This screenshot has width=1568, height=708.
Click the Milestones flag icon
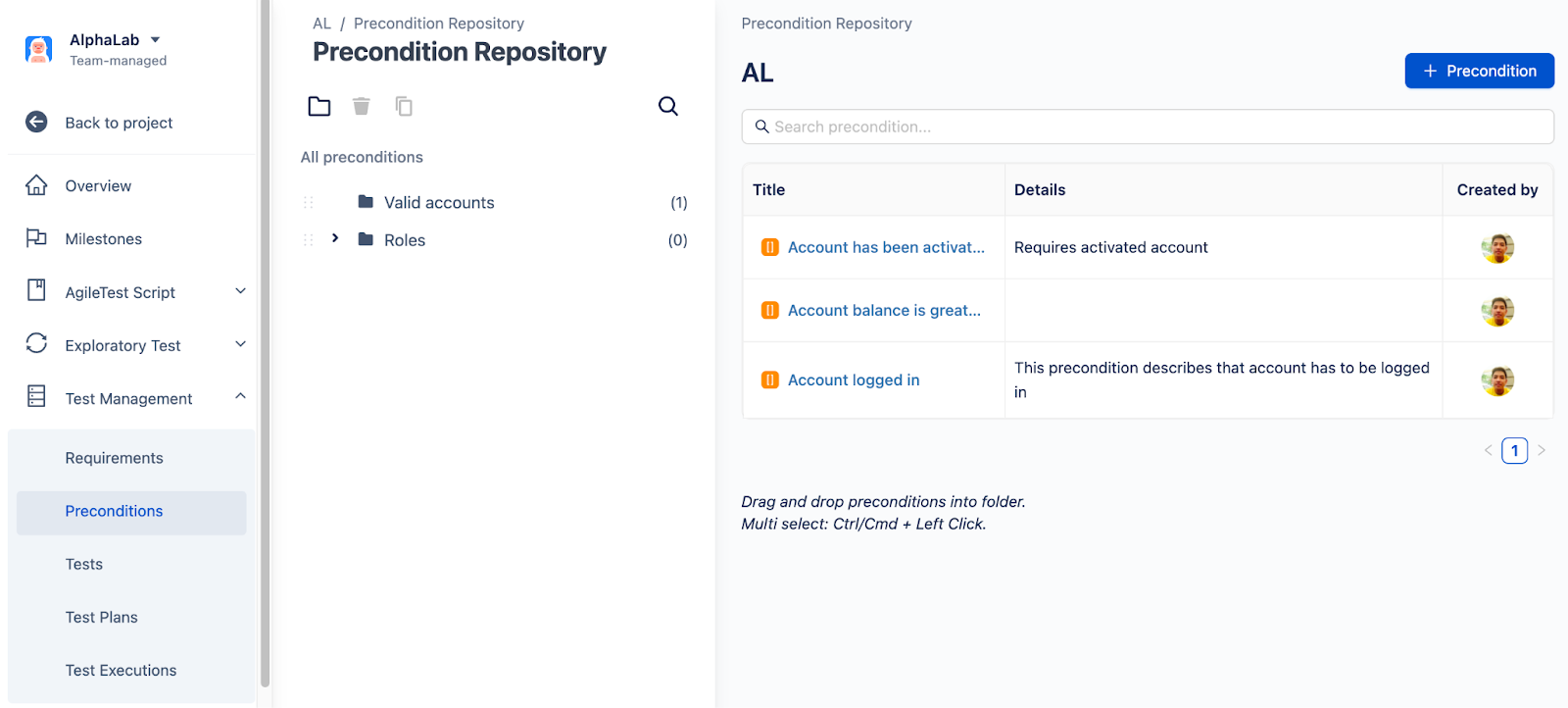(36, 238)
